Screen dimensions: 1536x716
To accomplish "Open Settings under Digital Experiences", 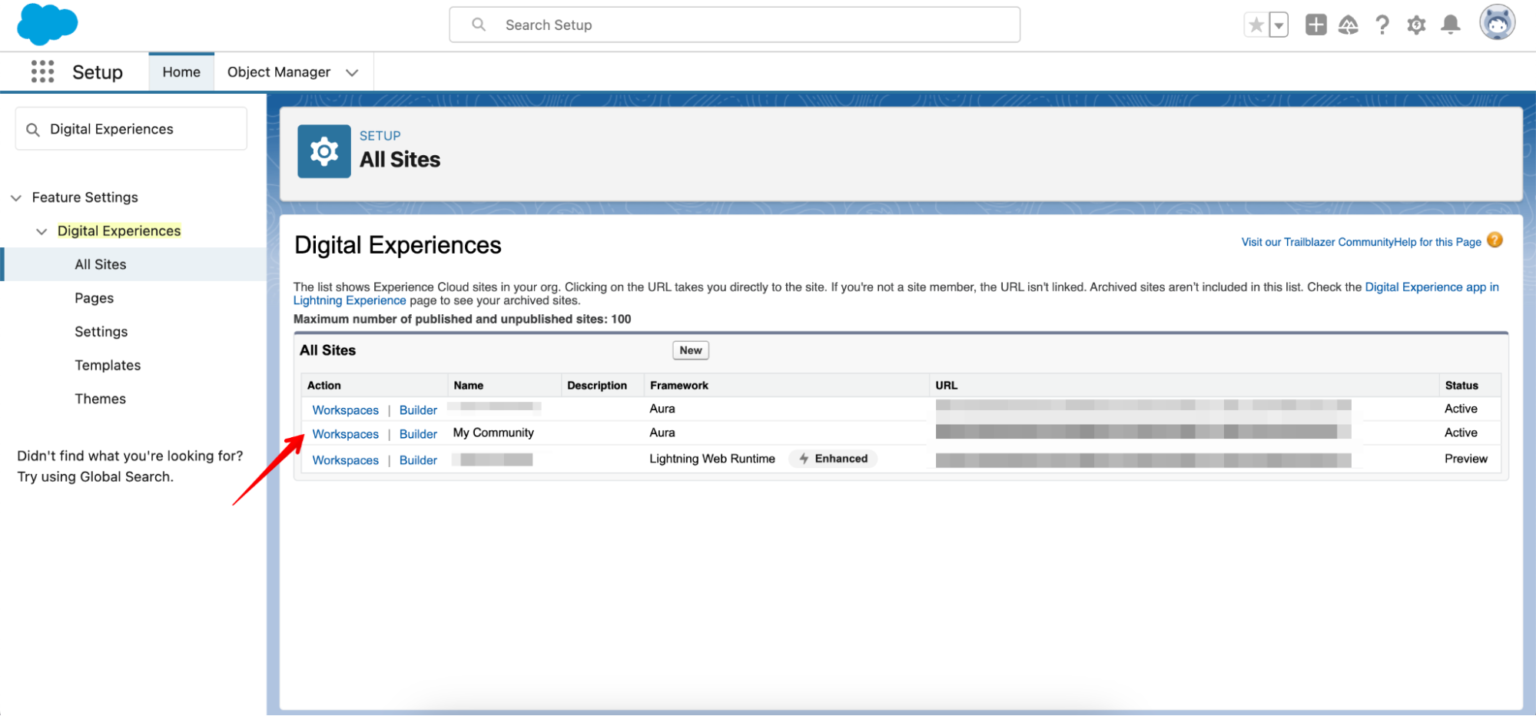I will (101, 331).
